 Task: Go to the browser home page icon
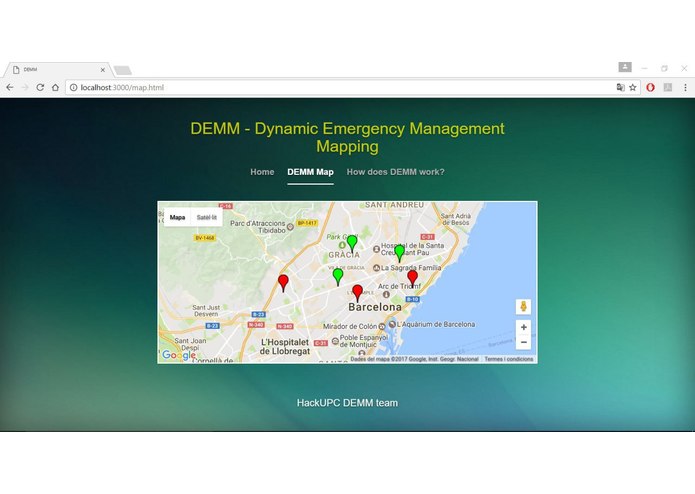point(55,88)
